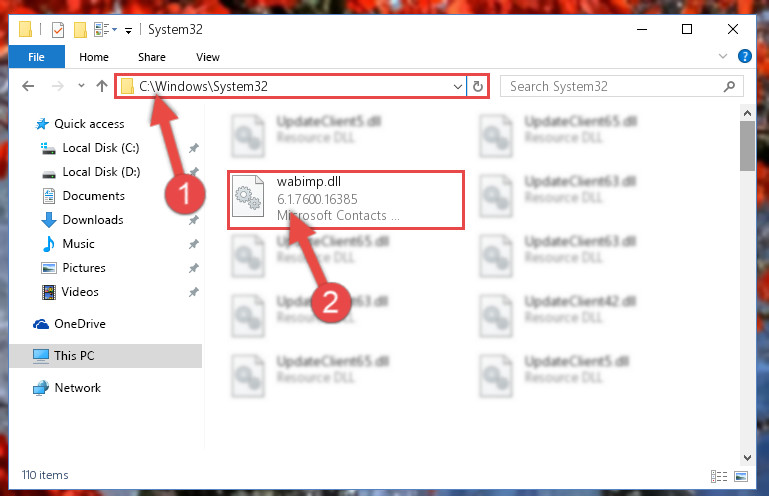Viewport: 769px width, 496px height.
Task: Switch to the View ribbon tab
Action: click(x=208, y=57)
